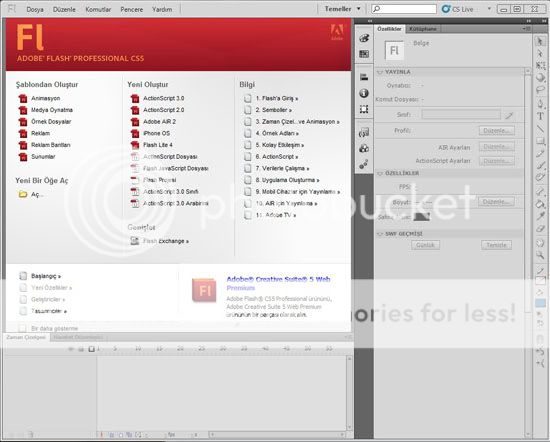Switch to the Kütüphane tab
The image size is (550, 442).
coord(423,29)
